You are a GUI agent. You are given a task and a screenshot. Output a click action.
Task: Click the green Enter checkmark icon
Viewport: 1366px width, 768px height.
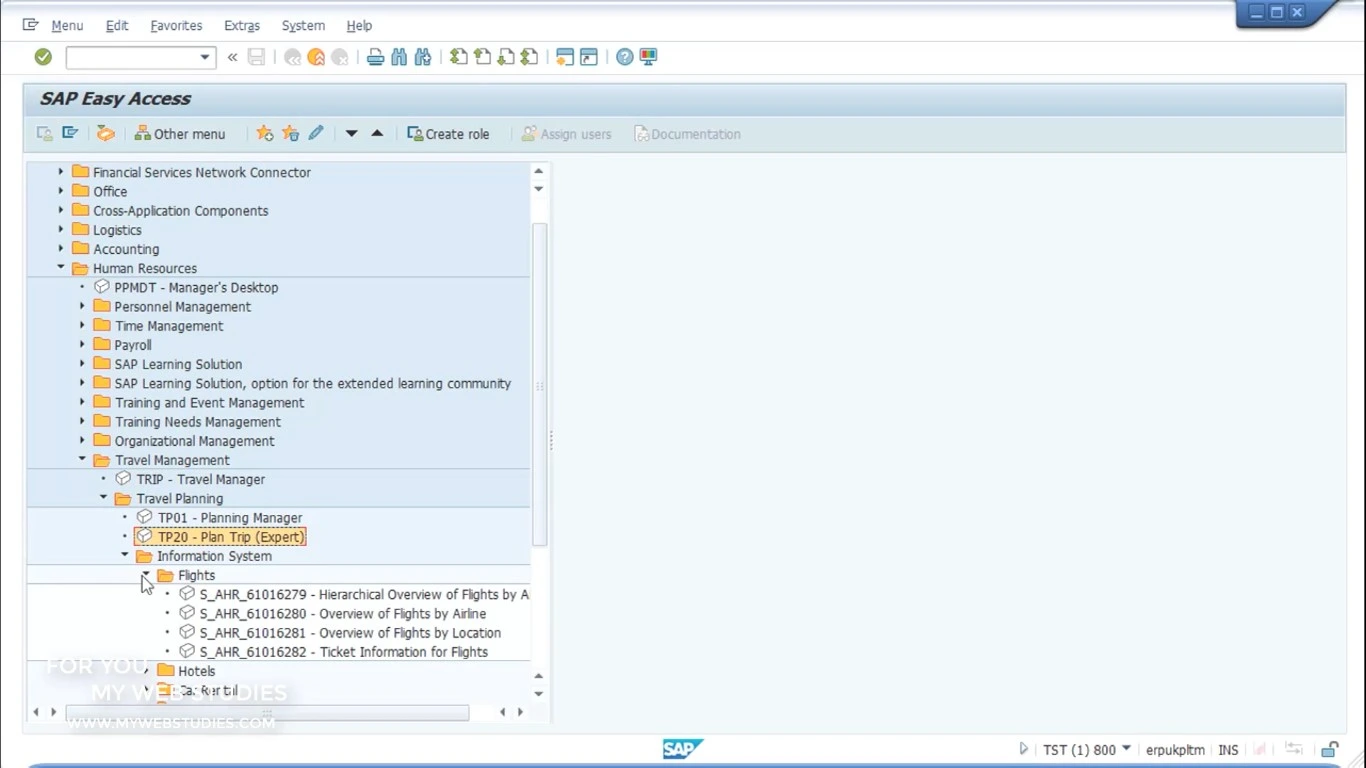click(x=43, y=57)
